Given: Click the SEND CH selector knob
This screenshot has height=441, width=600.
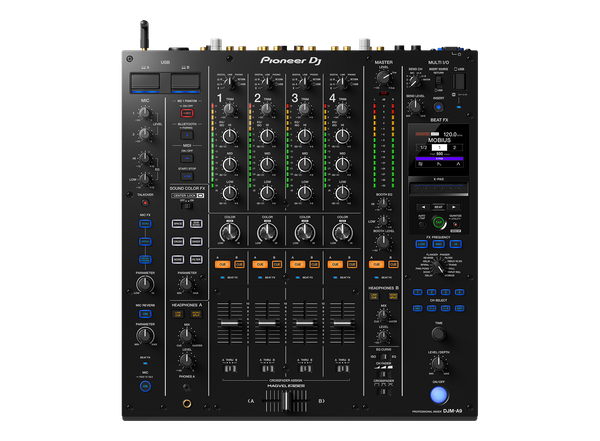Looking at the screenshot, I should (x=413, y=82).
